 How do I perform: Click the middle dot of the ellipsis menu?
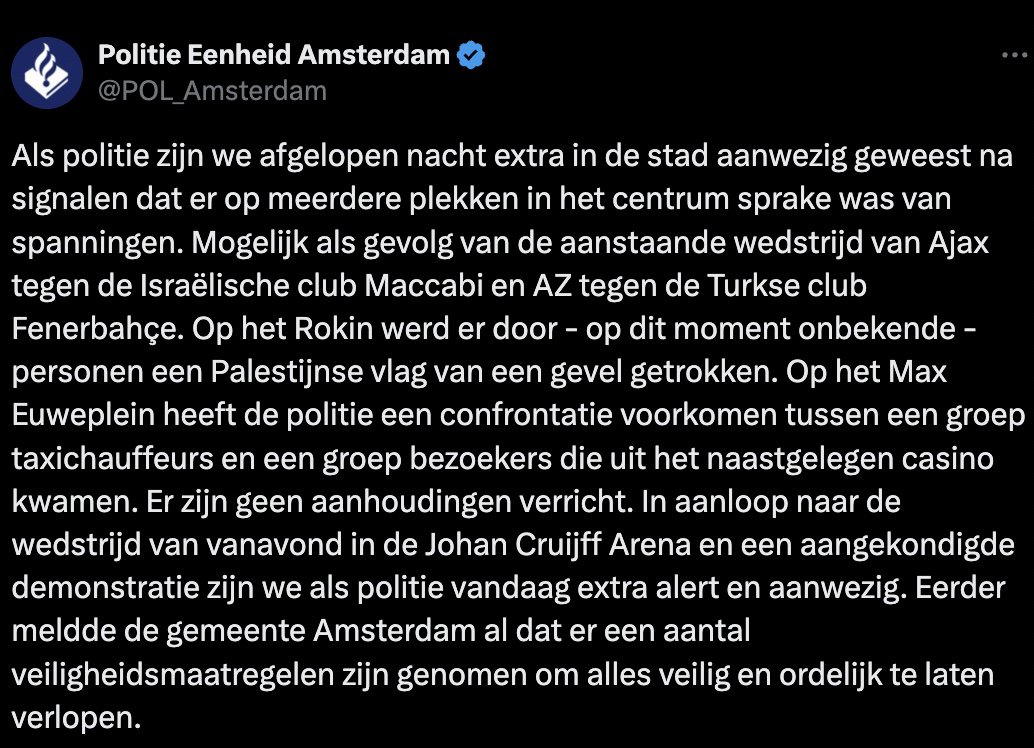click(x=1013, y=55)
